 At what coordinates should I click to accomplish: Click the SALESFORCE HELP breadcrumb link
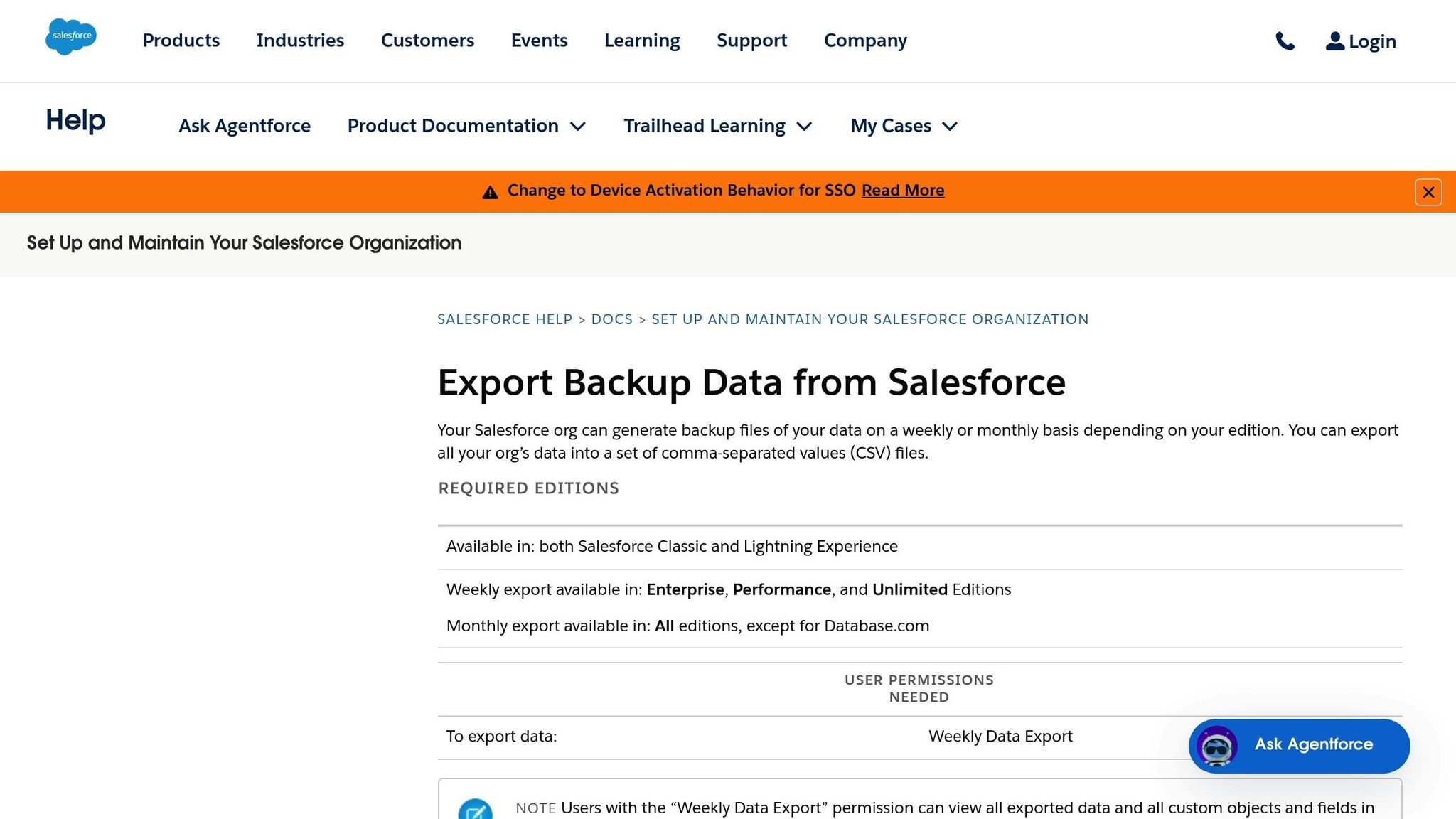[504, 319]
